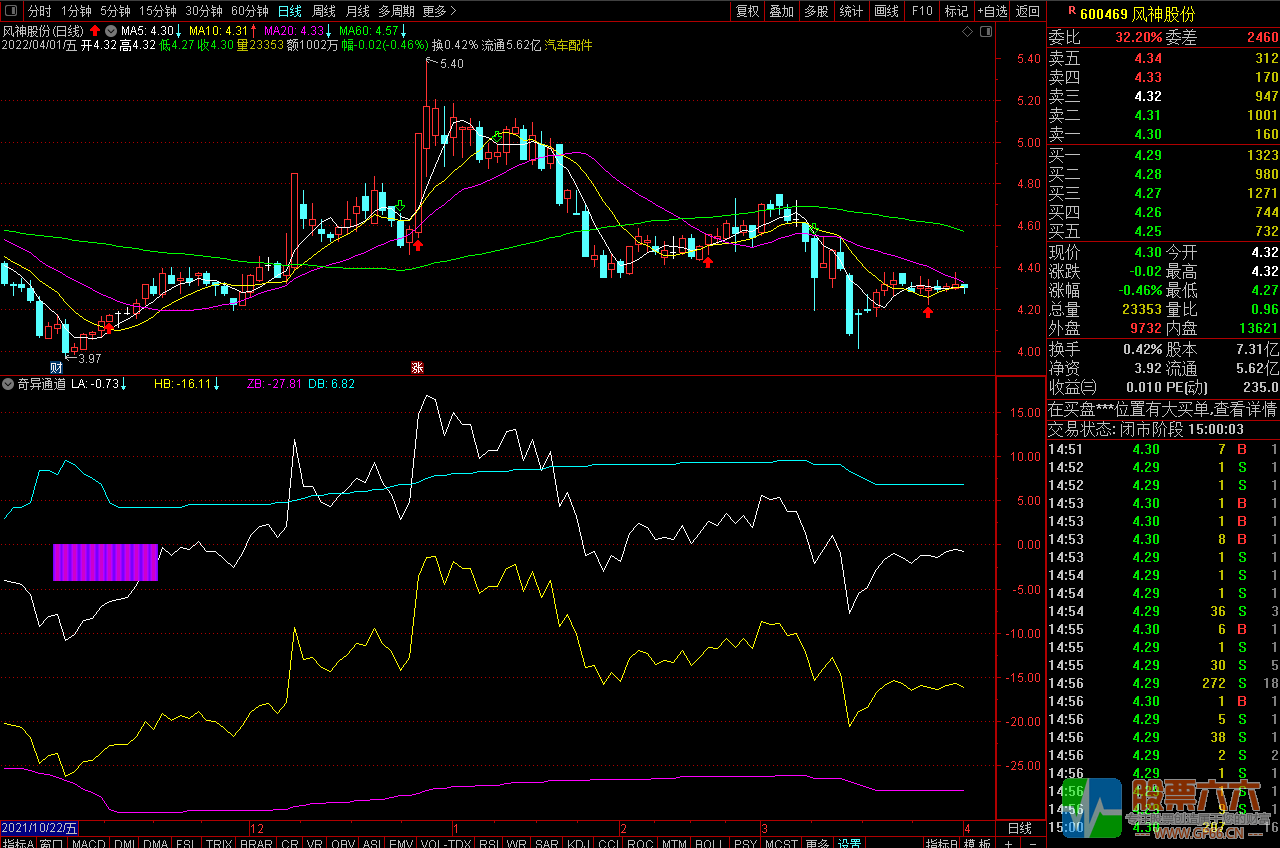Select the 月线 monthly tab

tap(357, 11)
